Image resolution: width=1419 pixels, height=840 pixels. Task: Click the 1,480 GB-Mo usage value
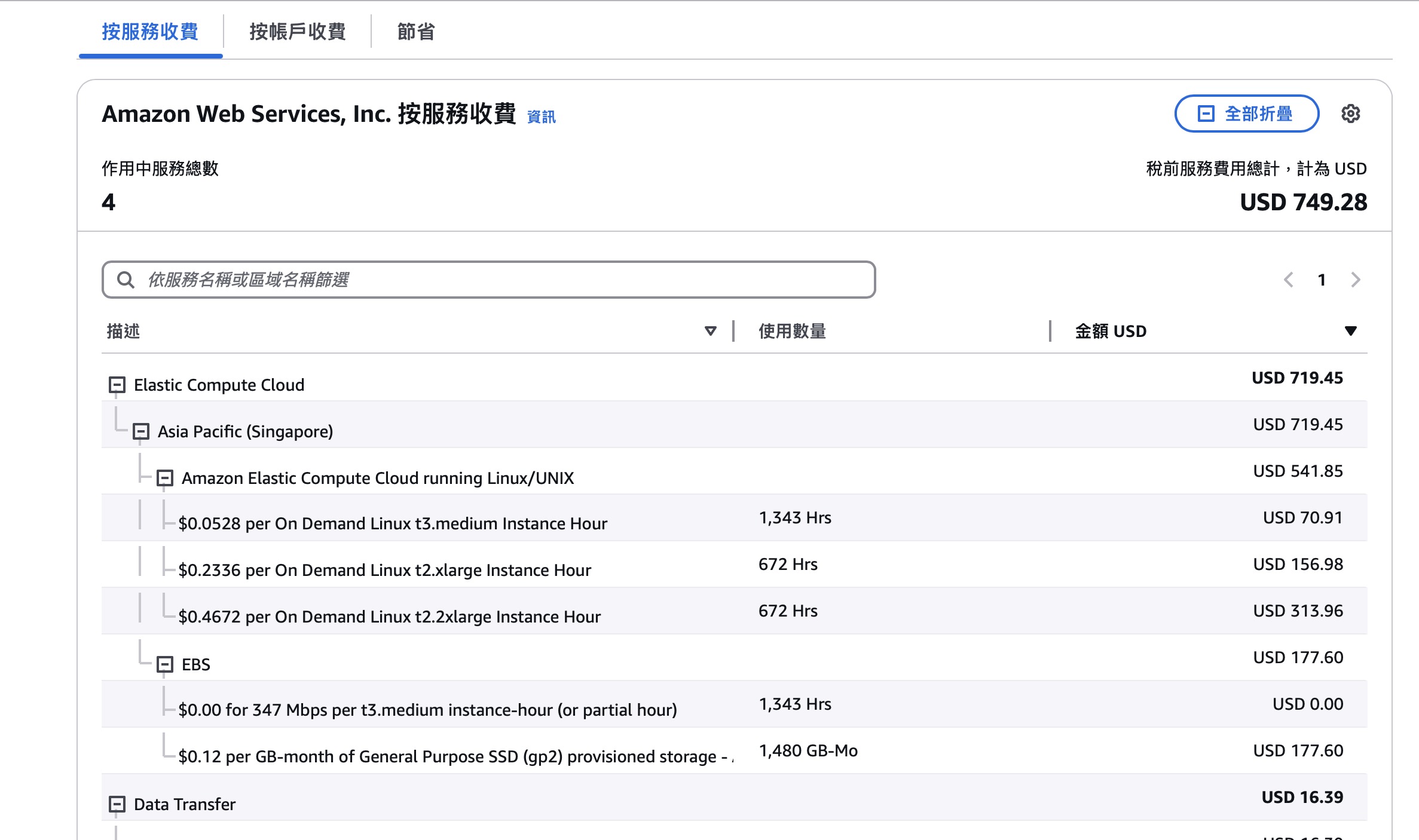[808, 750]
